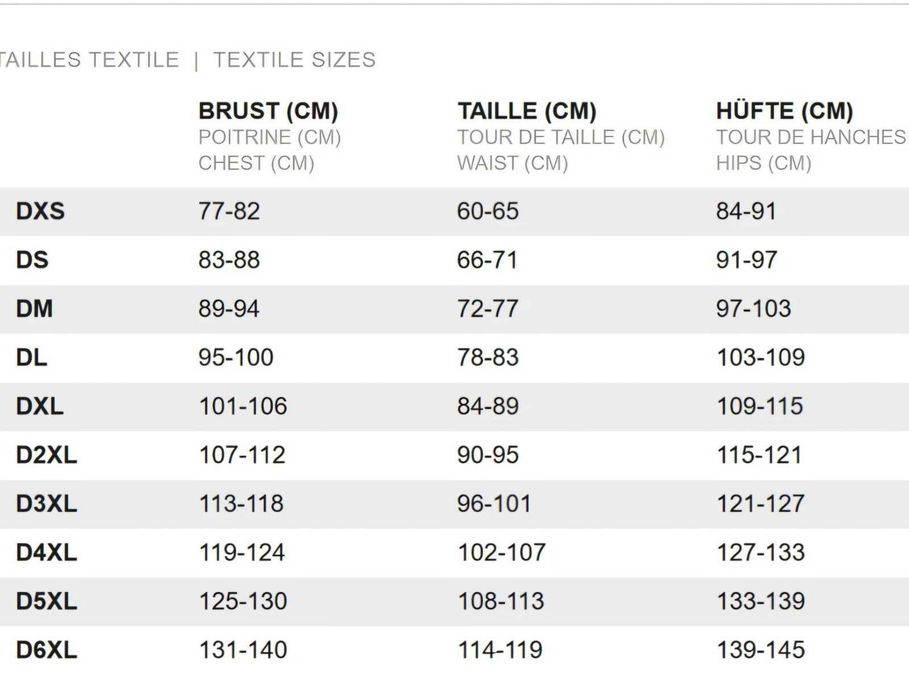Viewport: 909px width, 700px height.
Task: Select the HÜFTE (CM) column header
Action: tap(784, 110)
